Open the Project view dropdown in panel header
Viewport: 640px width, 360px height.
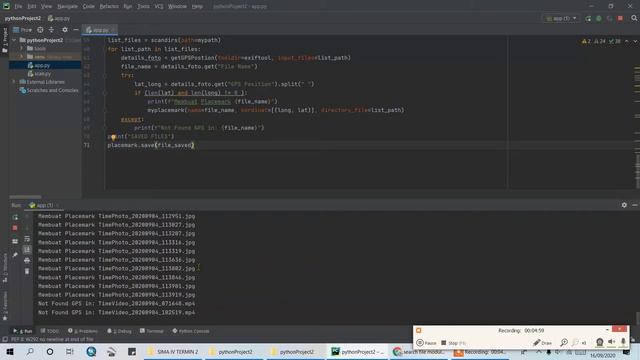(22, 30)
